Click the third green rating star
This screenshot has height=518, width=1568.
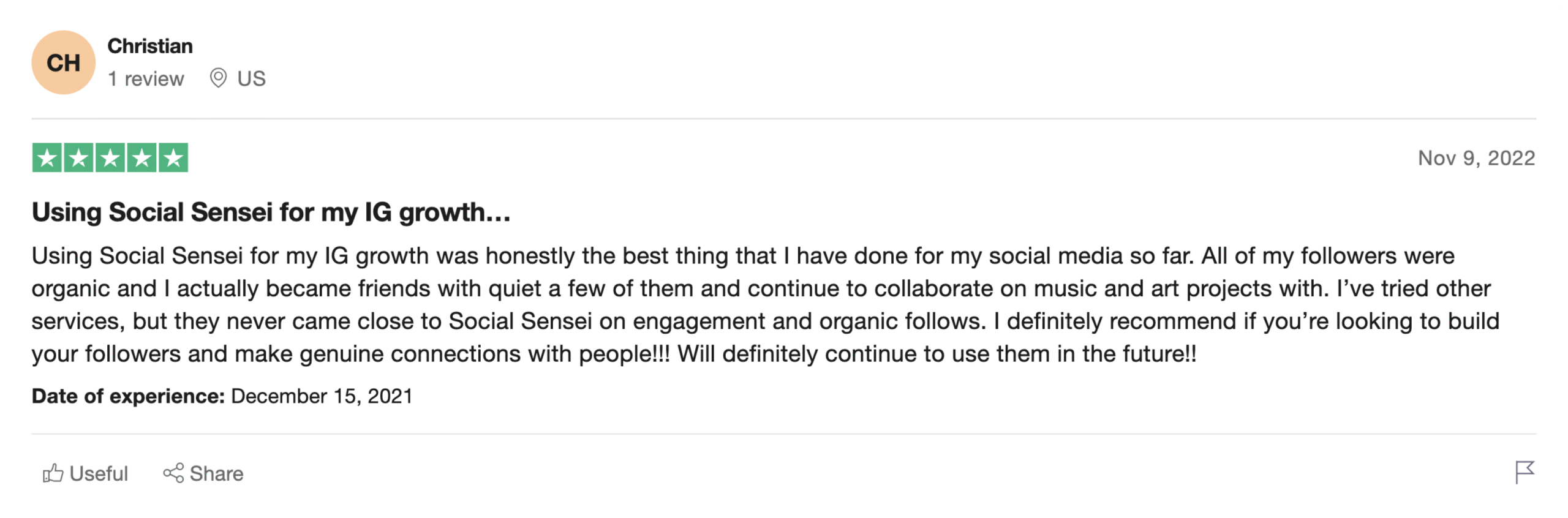tap(110, 158)
